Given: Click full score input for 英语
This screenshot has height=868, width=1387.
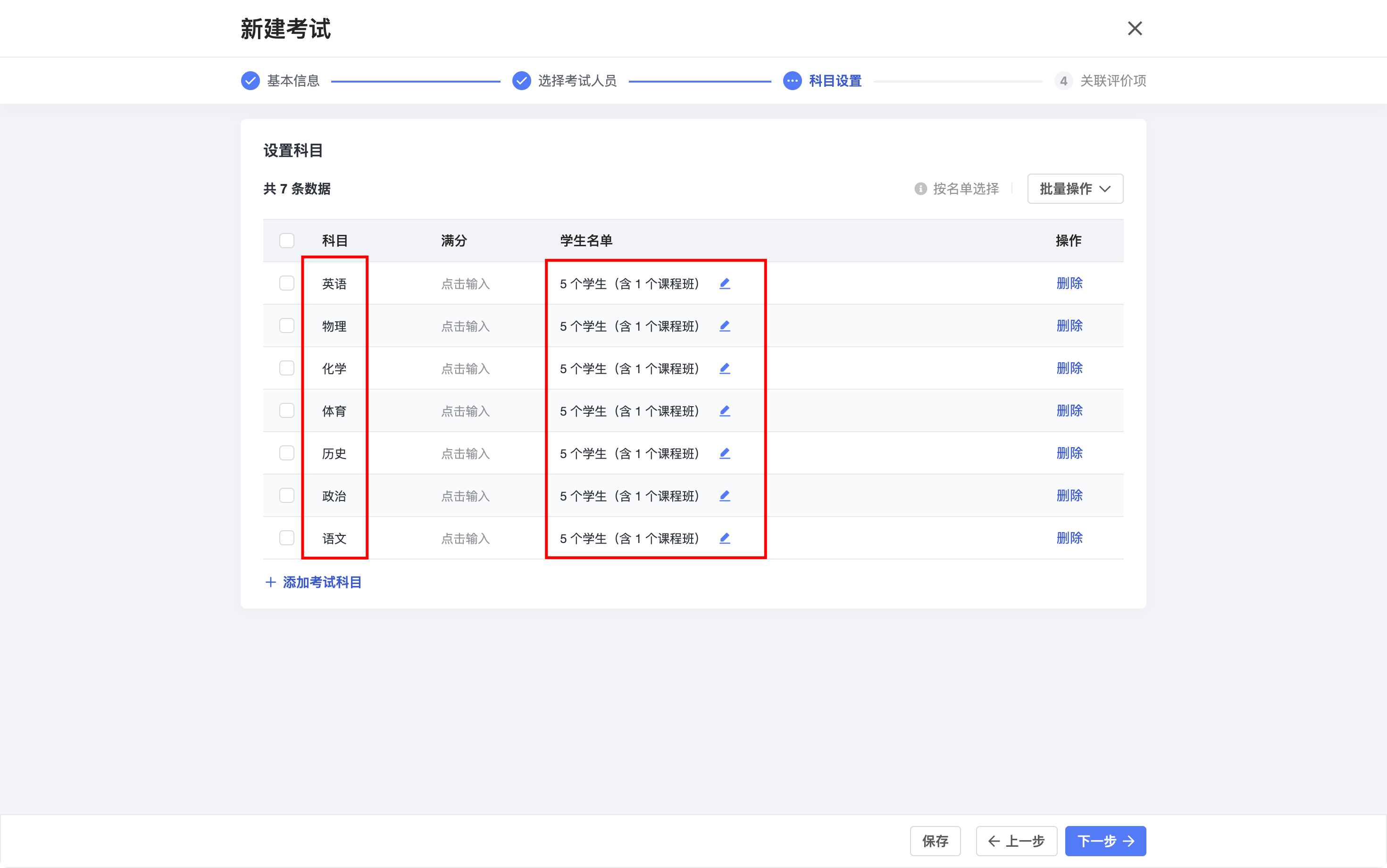Looking at the screenshot, I should (466, 284).
